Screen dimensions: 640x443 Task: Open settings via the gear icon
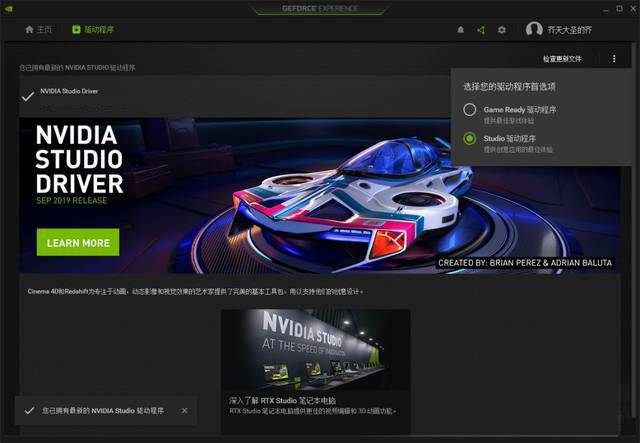[x=502, y=30]
